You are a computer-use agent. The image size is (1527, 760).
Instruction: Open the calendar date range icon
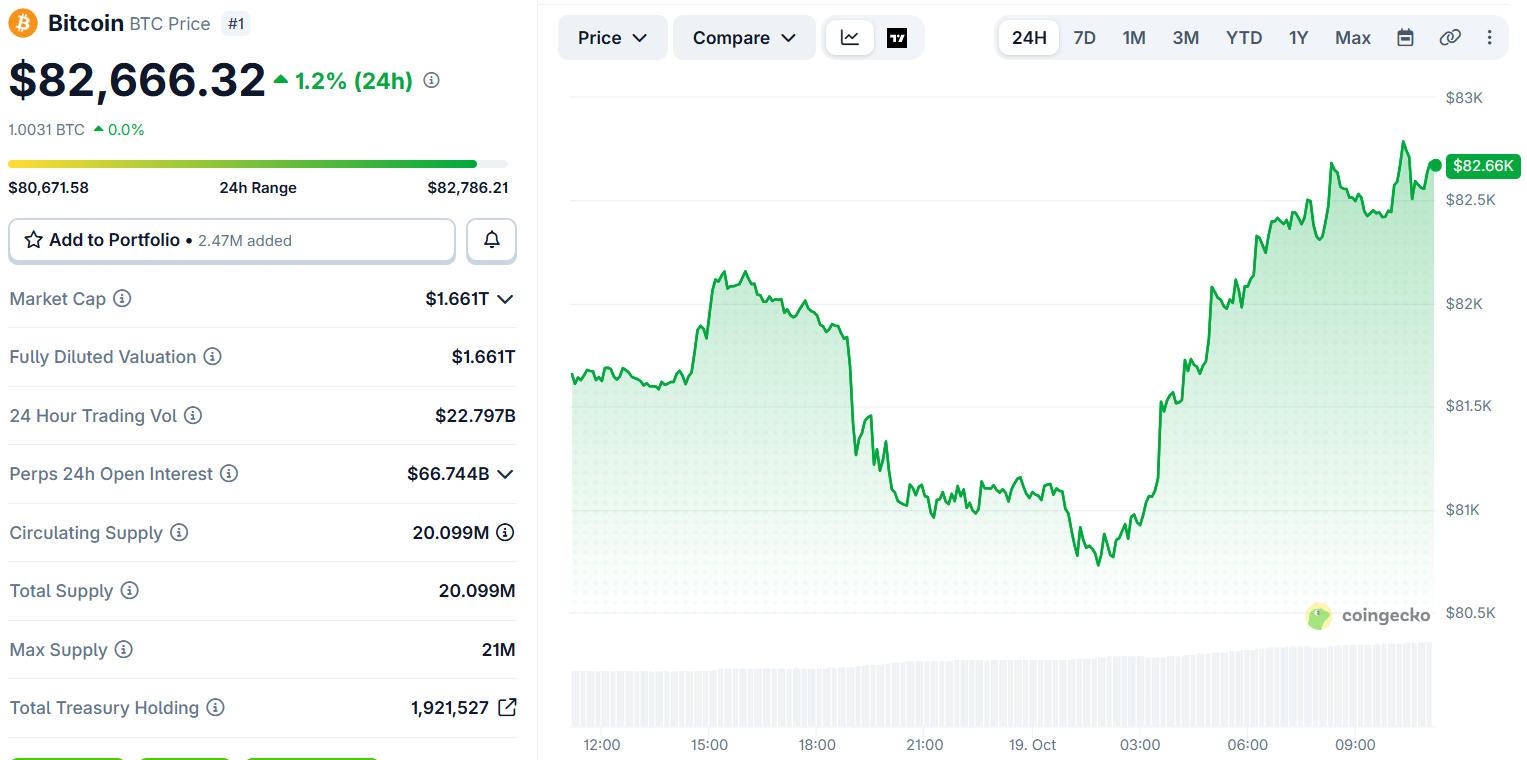pyautogui.click(x=1405, y=38)
